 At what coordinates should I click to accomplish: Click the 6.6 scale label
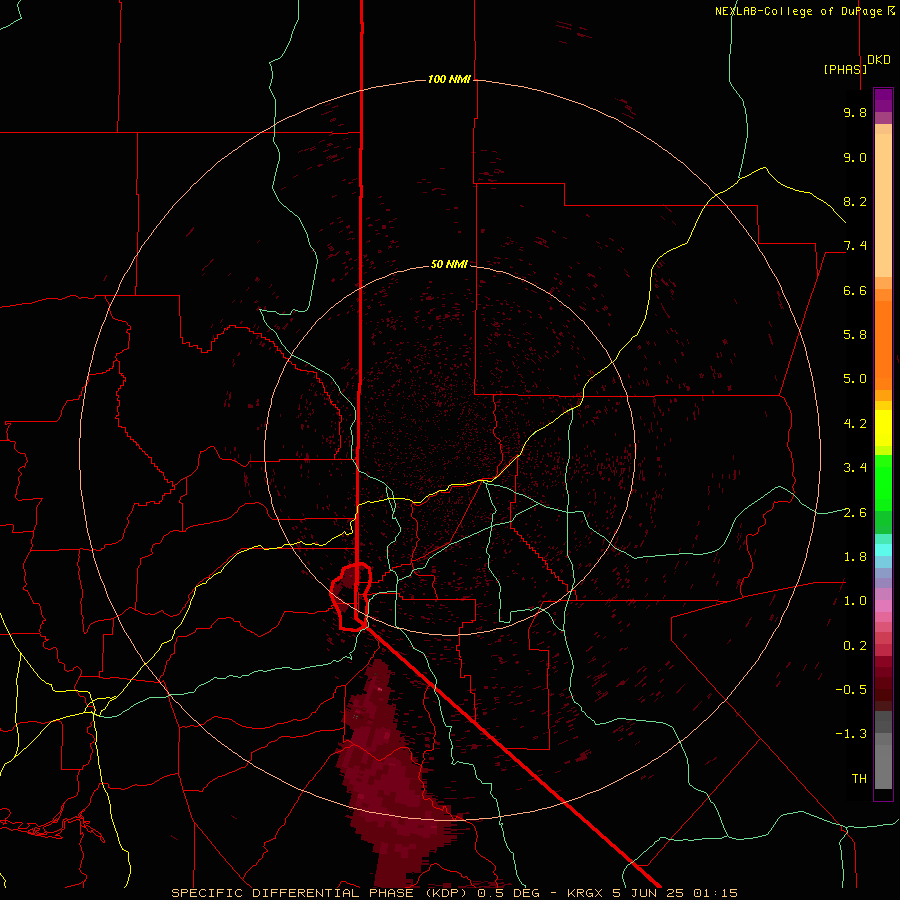[x=855, y=290]
